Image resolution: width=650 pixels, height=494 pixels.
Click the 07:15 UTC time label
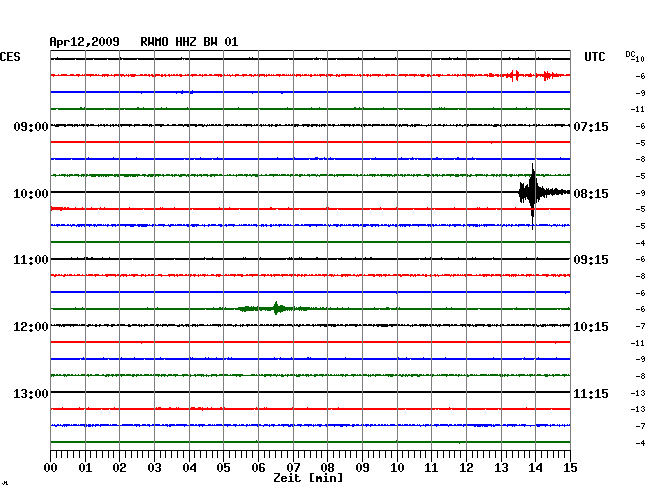tap(591, 126)
